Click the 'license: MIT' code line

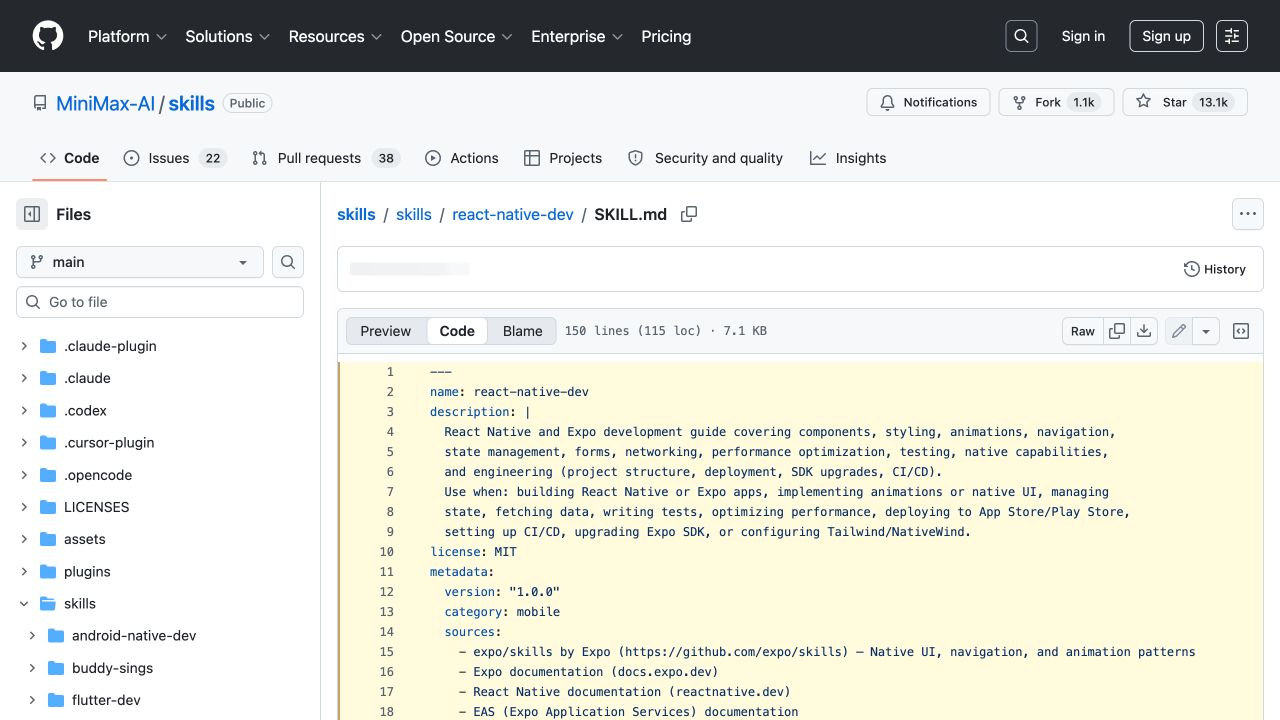[x=473, y=552]
